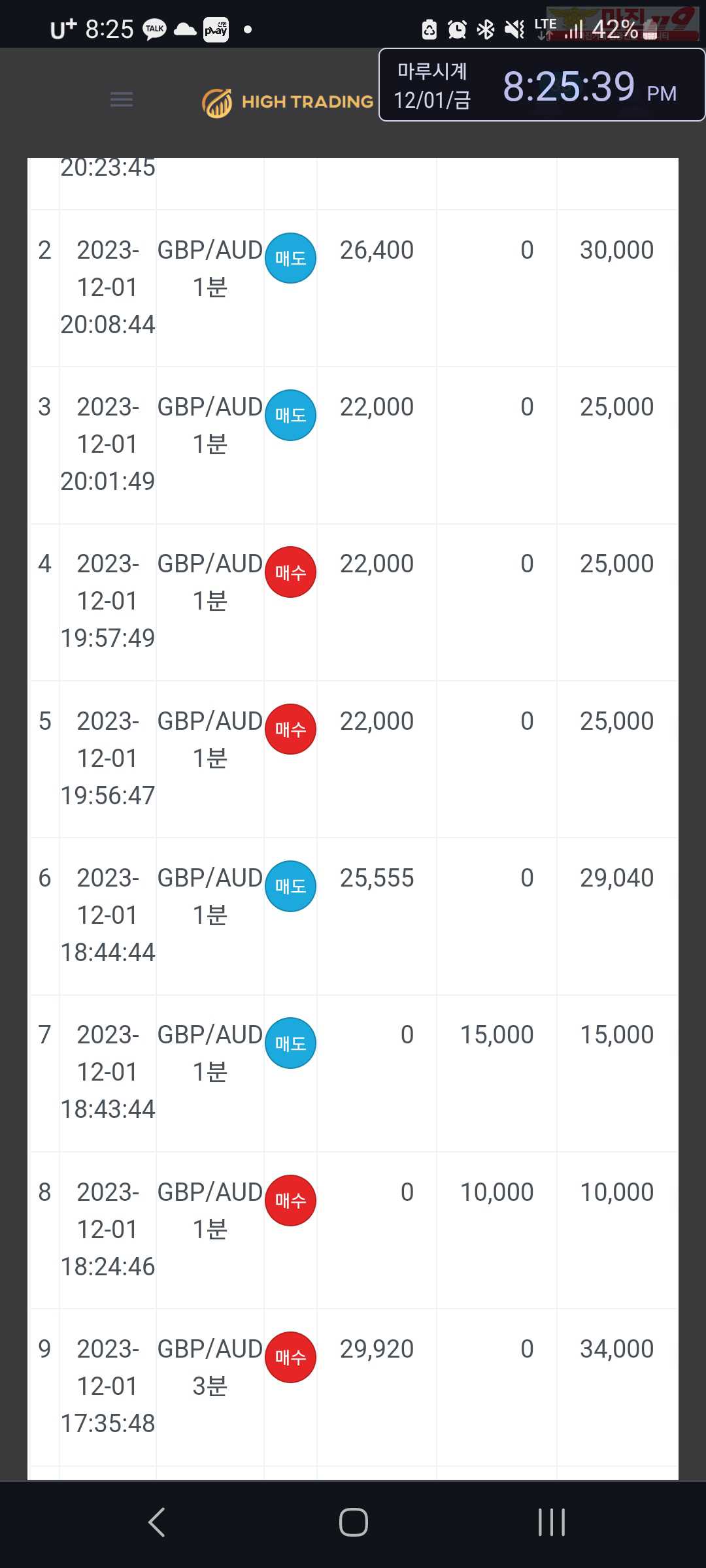The height and width of the screenshot is (1568, 706).
Task: Select GBP/AUD 3분 entry in row 9
Action: coord(210,1367)
